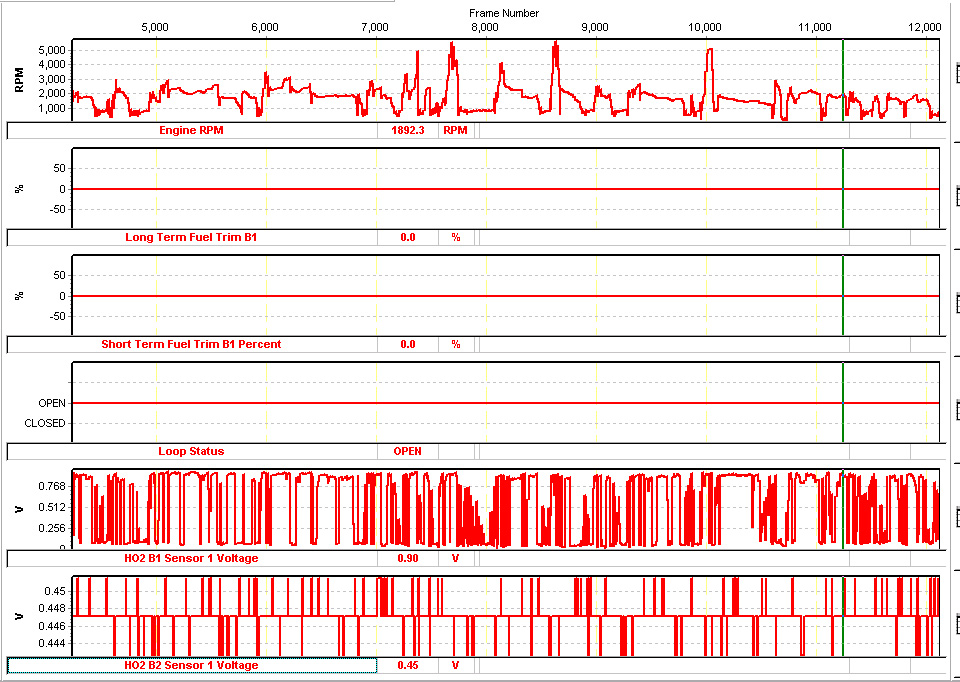The image size is (960, 682).
Task: Click the Frame Number axis title
Action: (x=504, y=13)
